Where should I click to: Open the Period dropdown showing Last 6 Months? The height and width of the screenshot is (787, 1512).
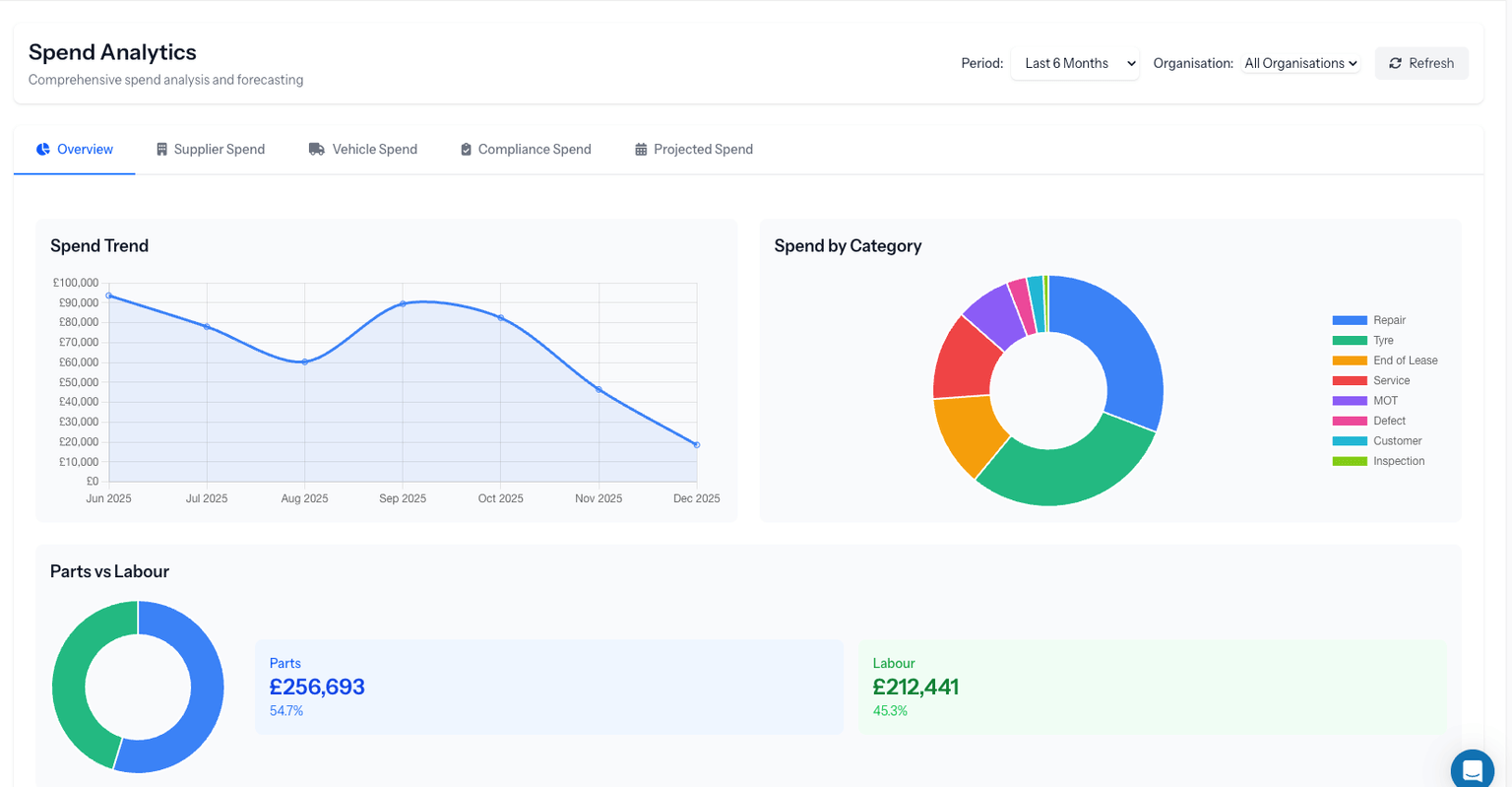click(x=1074, y=62)
